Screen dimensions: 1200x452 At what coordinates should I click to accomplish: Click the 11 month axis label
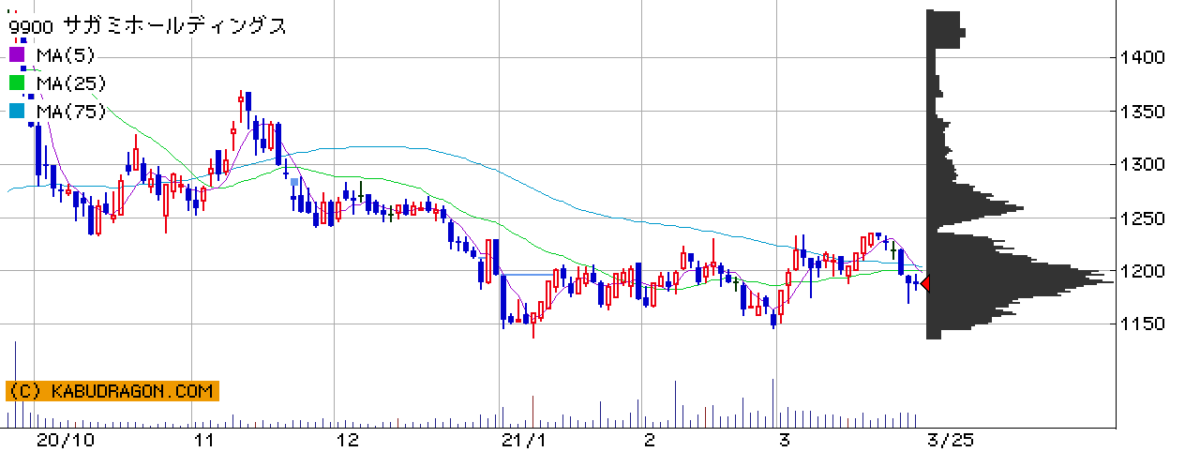click(204, 440)
